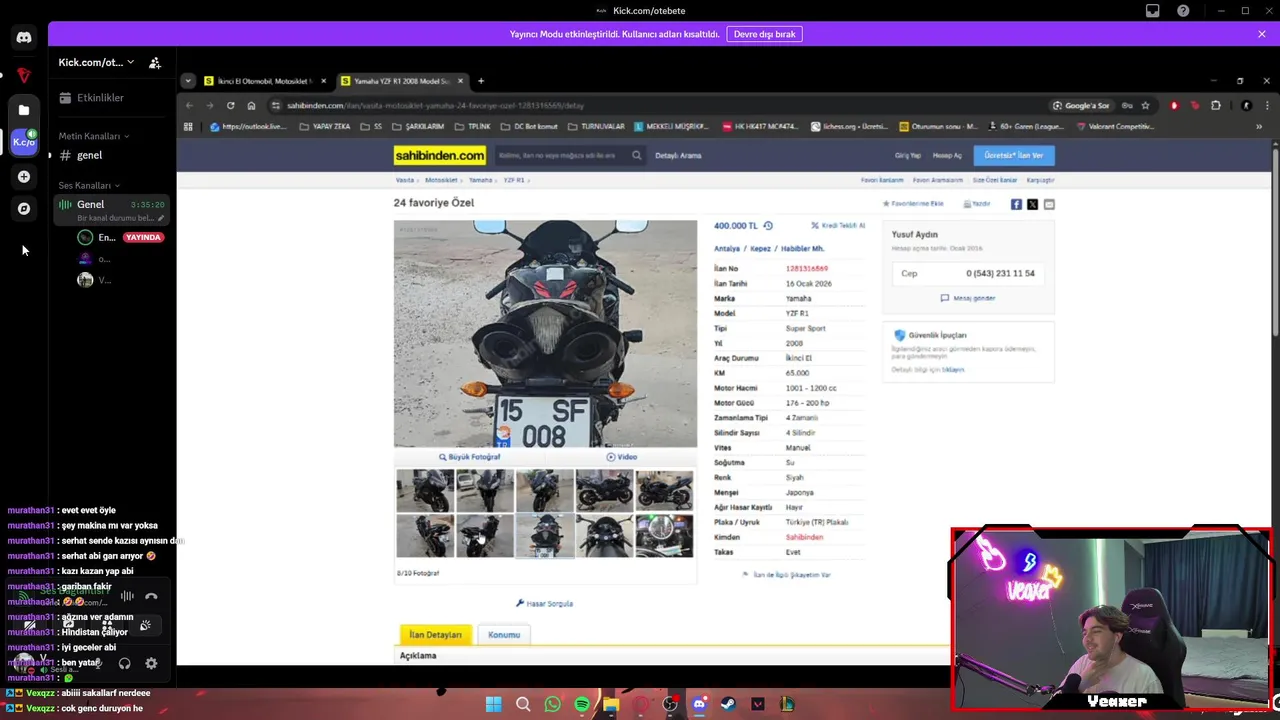
Task: Click the sahibinden.com logo
Action: (x=440, y=155)
